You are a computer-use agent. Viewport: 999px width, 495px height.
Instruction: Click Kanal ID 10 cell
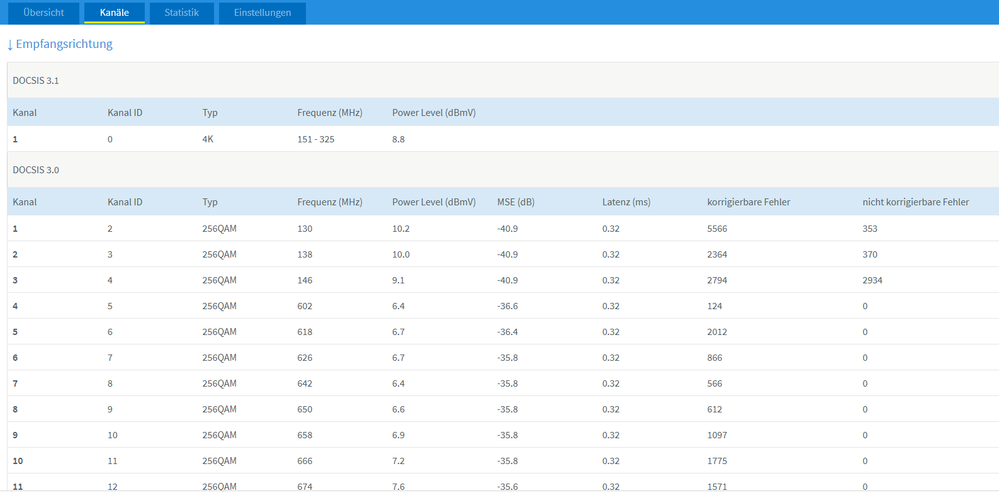(112, 435)
